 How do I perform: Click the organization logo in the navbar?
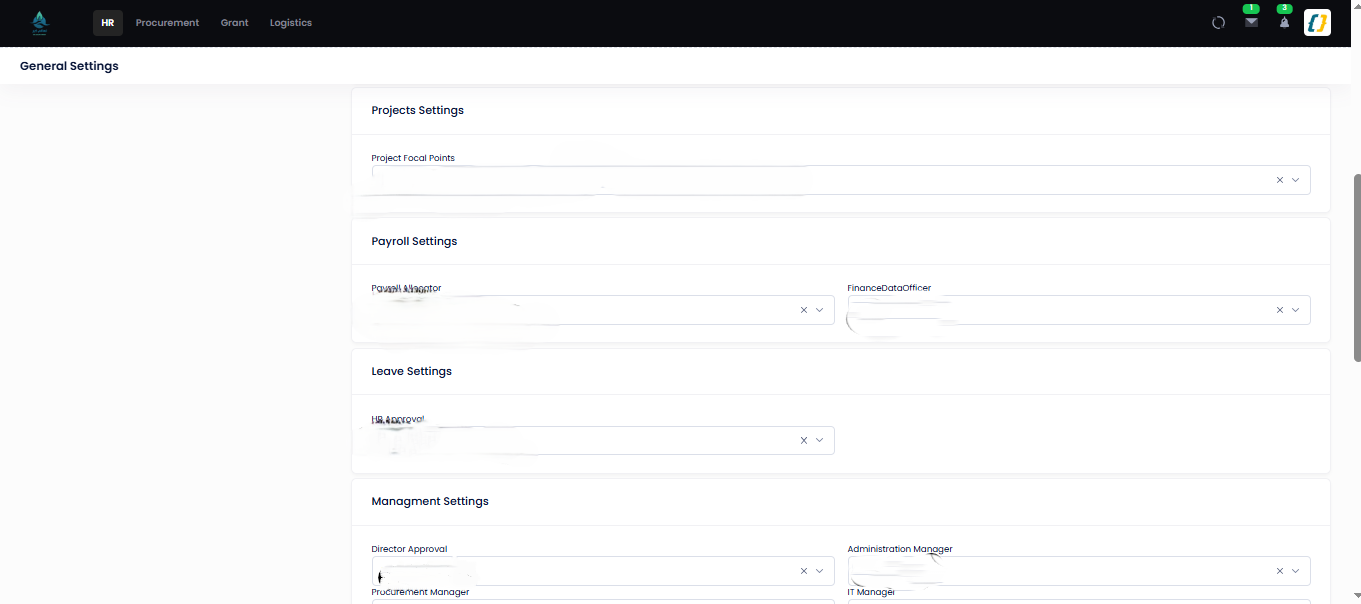pos(40,22)
